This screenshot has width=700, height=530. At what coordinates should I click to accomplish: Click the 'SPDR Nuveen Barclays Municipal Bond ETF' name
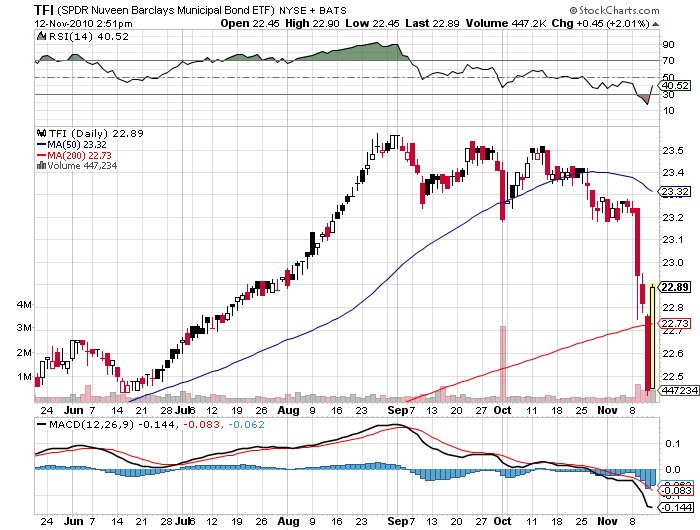166,10
